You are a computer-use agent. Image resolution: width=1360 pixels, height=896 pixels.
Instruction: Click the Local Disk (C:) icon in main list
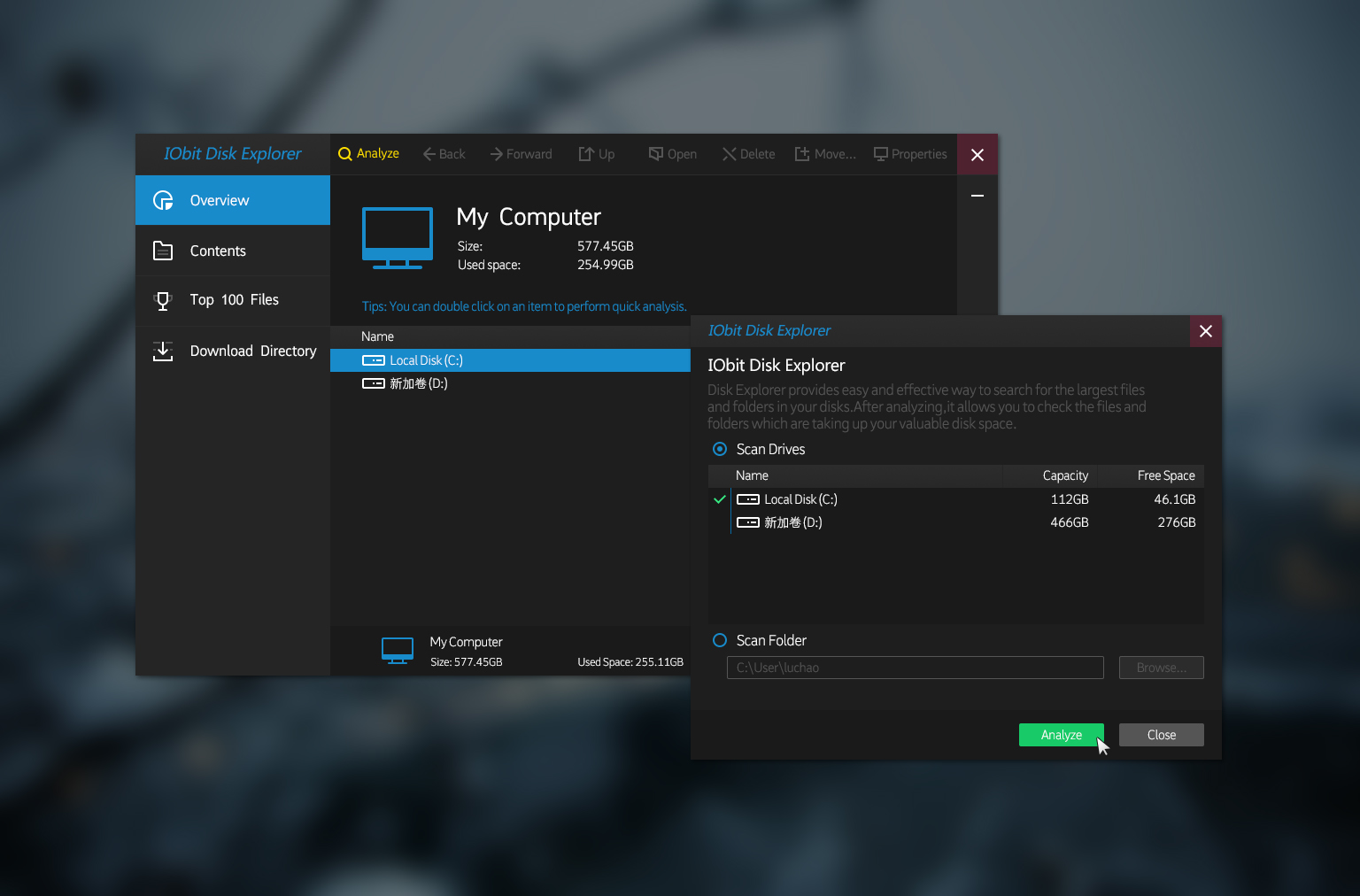tap(374, 360)
